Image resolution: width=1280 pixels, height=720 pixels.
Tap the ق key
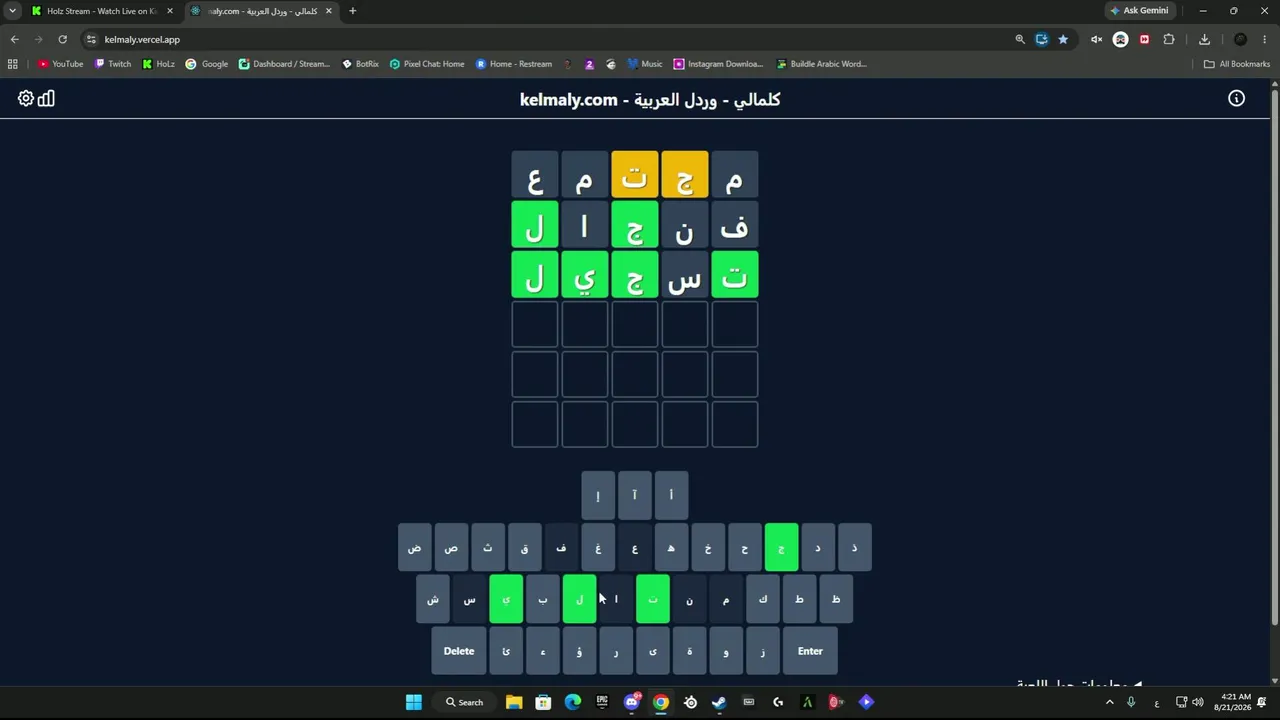click(525, 548)
